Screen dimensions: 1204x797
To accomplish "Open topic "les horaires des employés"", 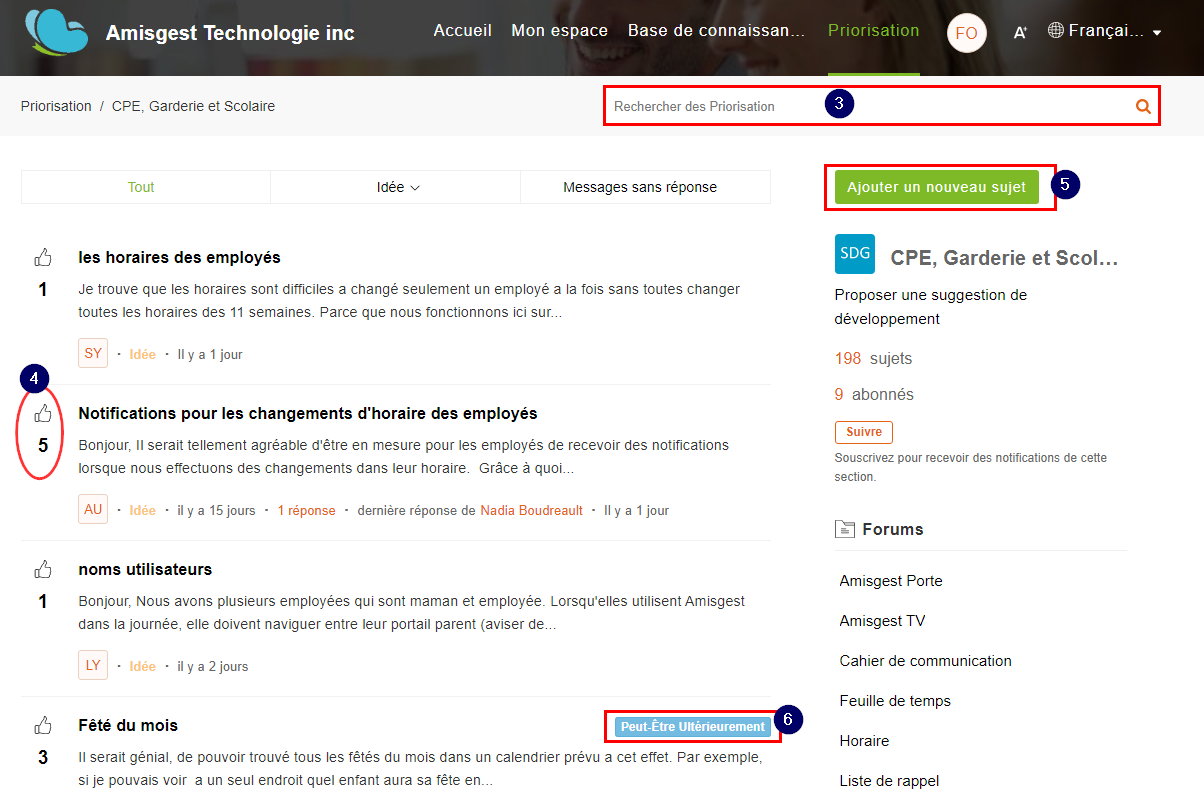I will coord(179,257).
